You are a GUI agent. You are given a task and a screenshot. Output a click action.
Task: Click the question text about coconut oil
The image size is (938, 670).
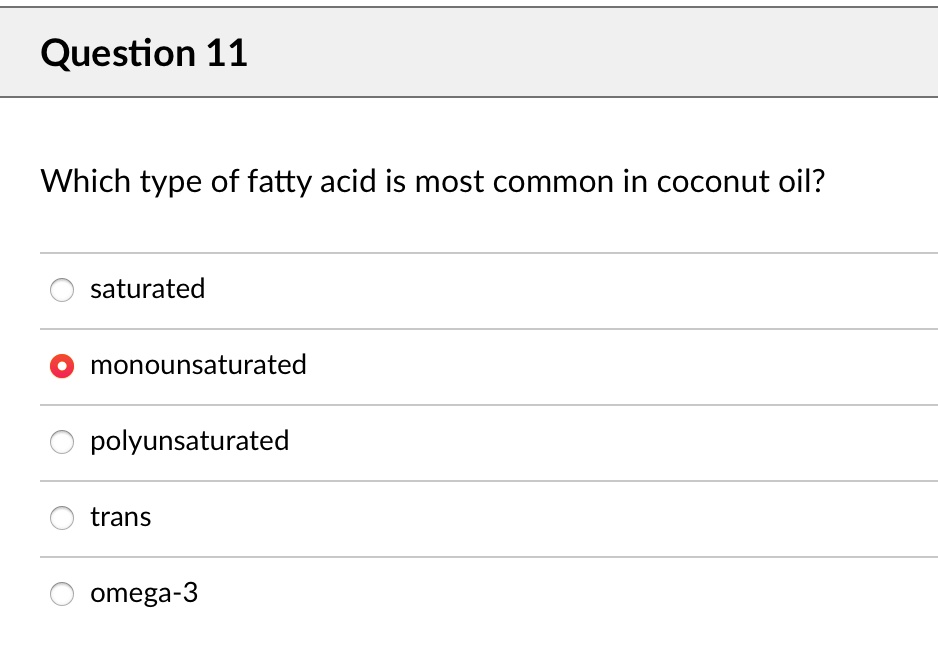(x=433, y=182)
